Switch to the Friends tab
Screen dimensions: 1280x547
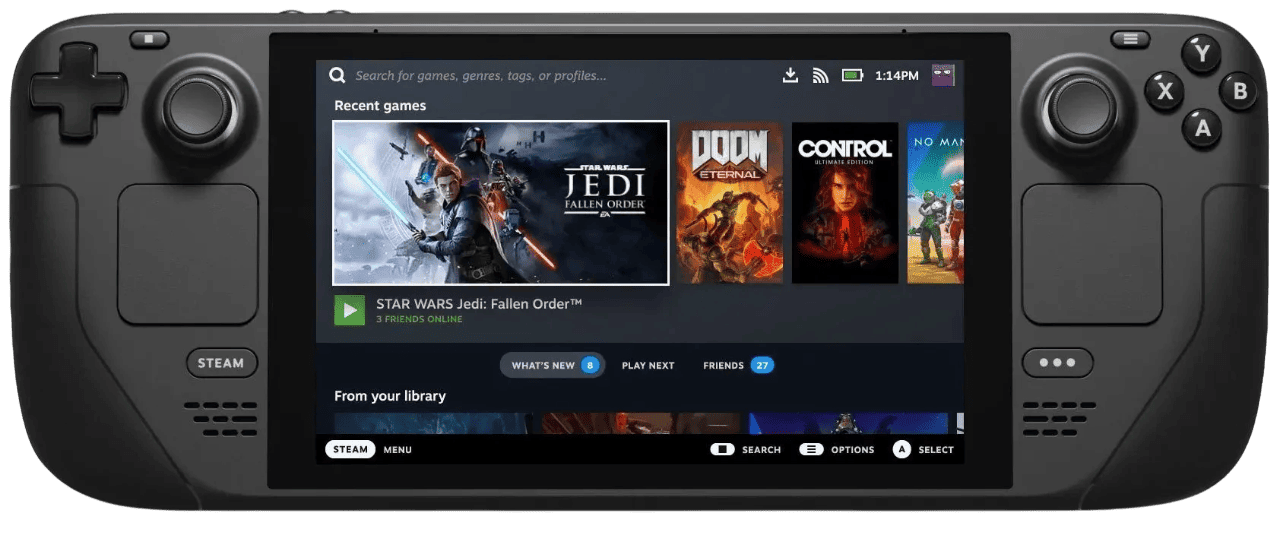pyautogui.click(x=738, y=365)
